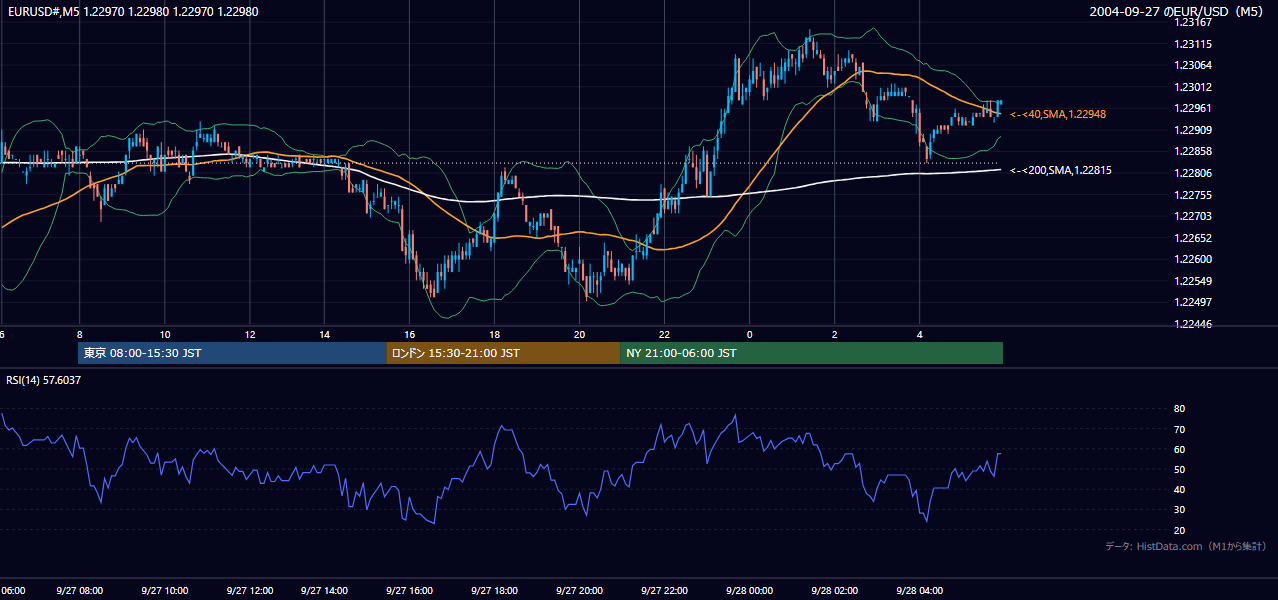Click hour label 10 below price chart
The image size is (1278, 600).
[165, 334]
